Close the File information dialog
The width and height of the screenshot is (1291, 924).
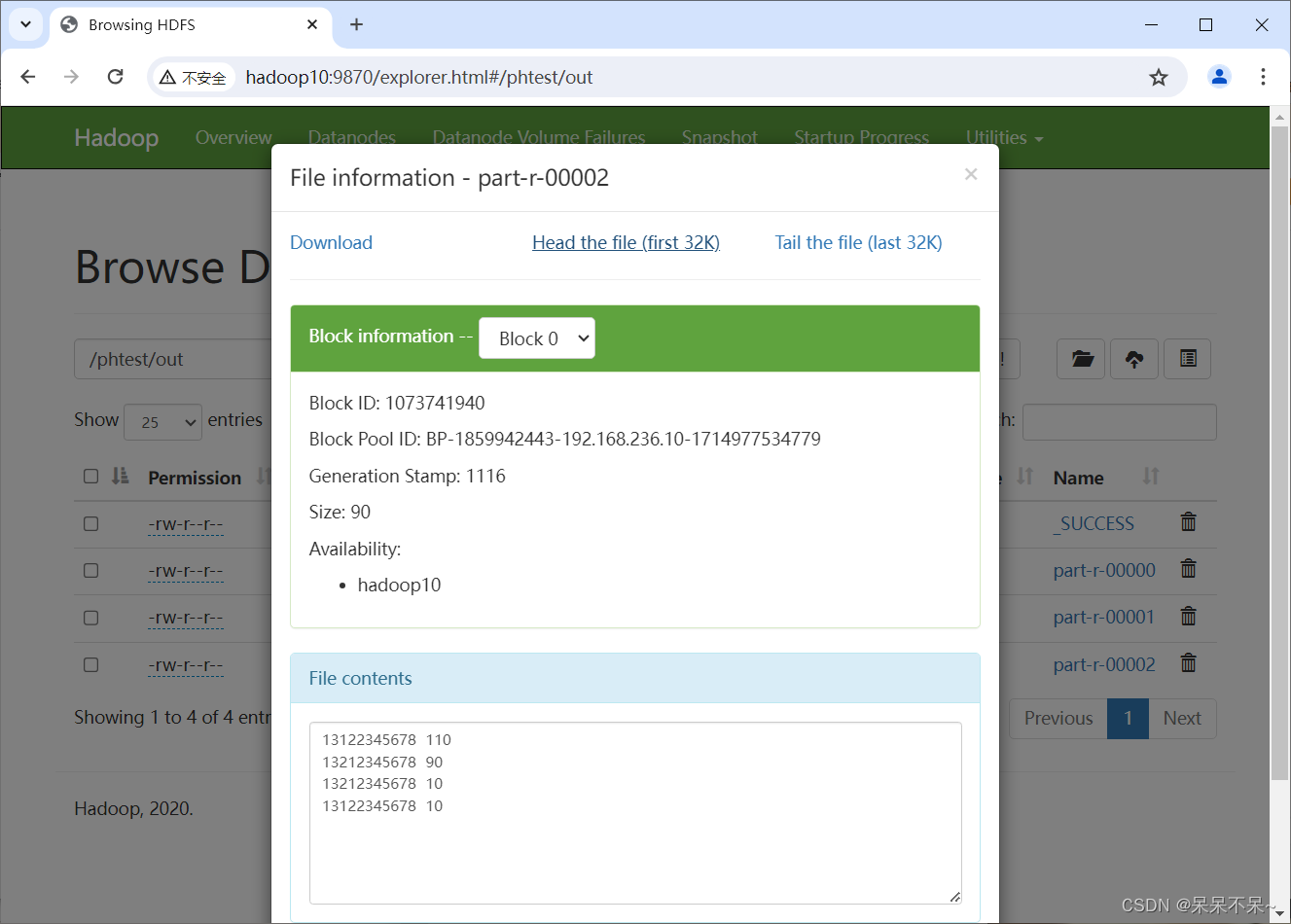pyautogui.click(x=970, y=174)
